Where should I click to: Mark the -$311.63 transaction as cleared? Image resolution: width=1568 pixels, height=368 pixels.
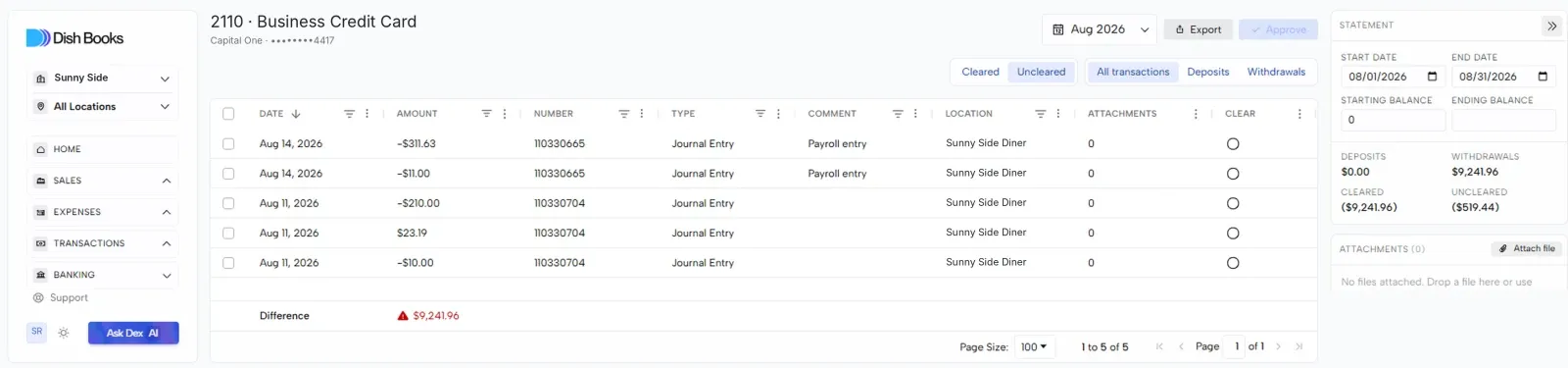tap(1233, 144)
